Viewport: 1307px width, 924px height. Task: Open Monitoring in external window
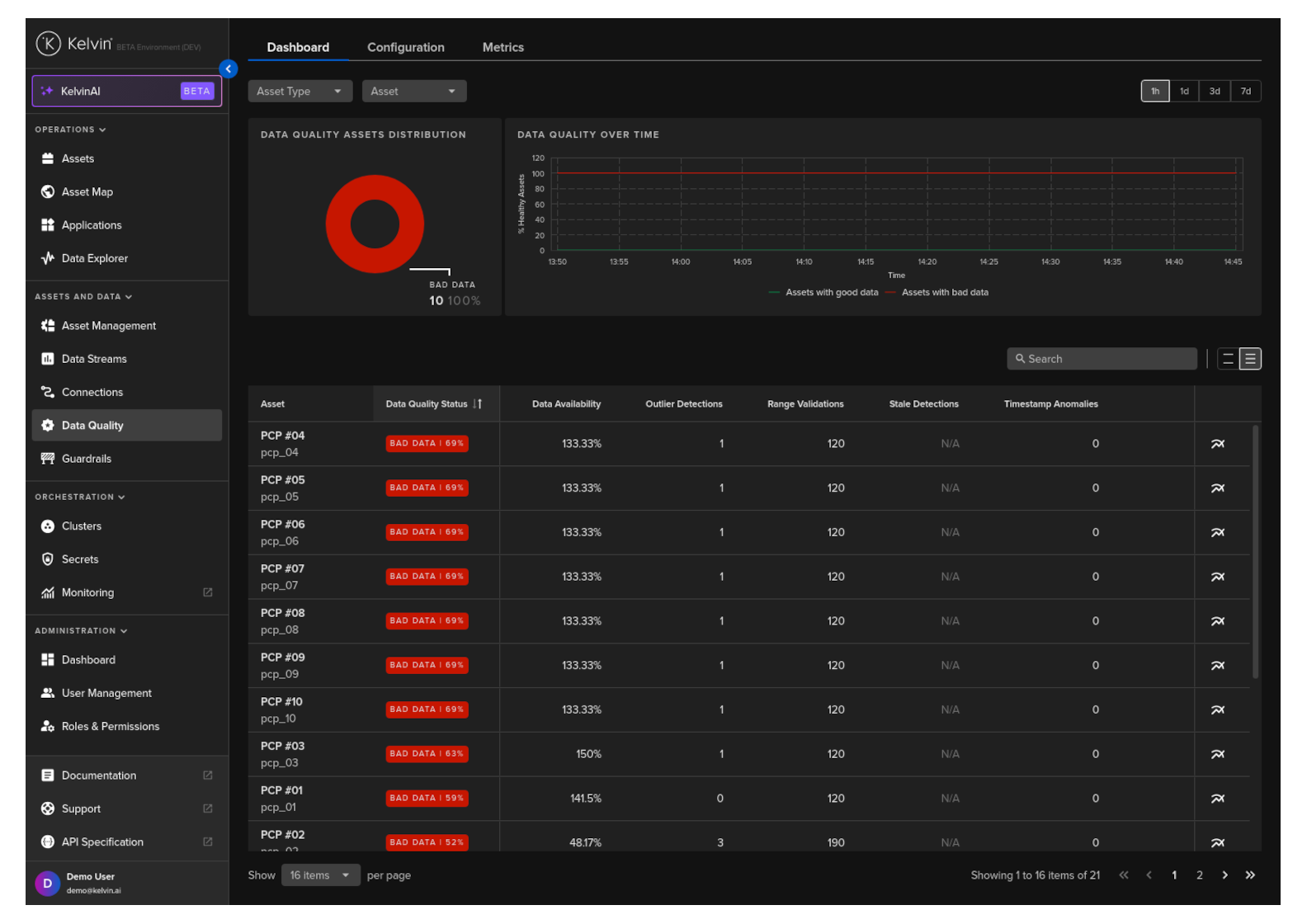click(x=207, y=592)
